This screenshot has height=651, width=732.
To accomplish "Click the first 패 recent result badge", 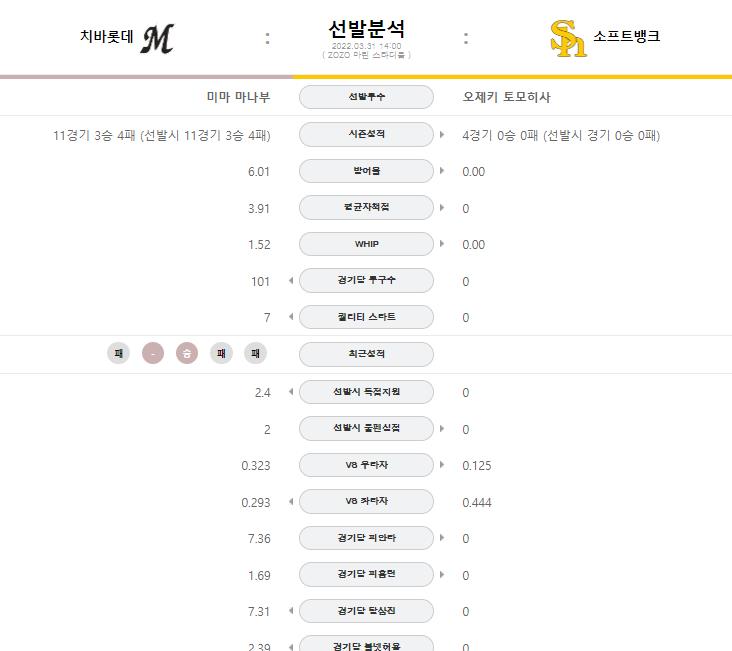I will click(119, 353).
